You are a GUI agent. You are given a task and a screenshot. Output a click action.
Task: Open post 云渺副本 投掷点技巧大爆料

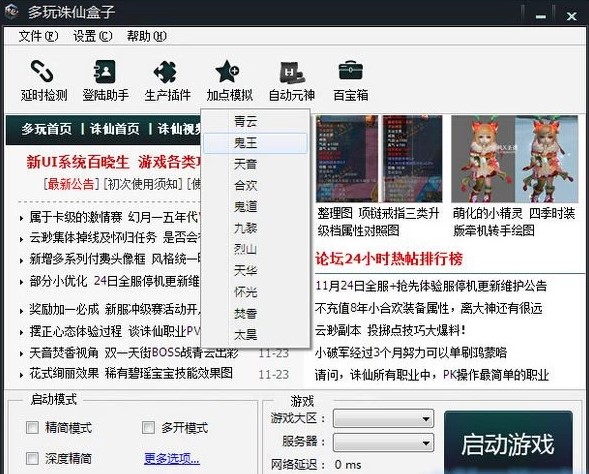tap(391, 331)
